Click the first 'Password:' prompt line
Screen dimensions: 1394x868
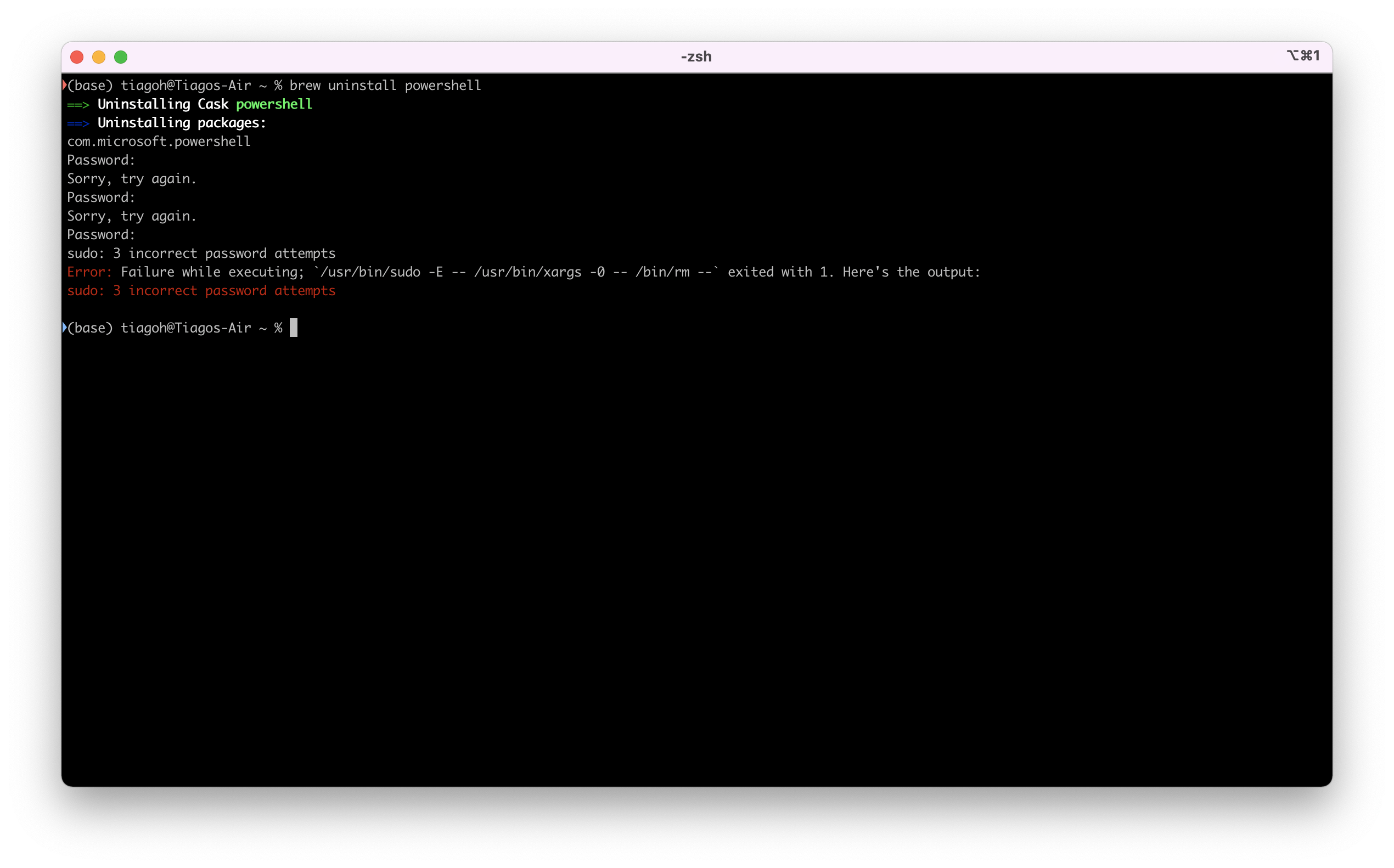[x=100, y=160]
